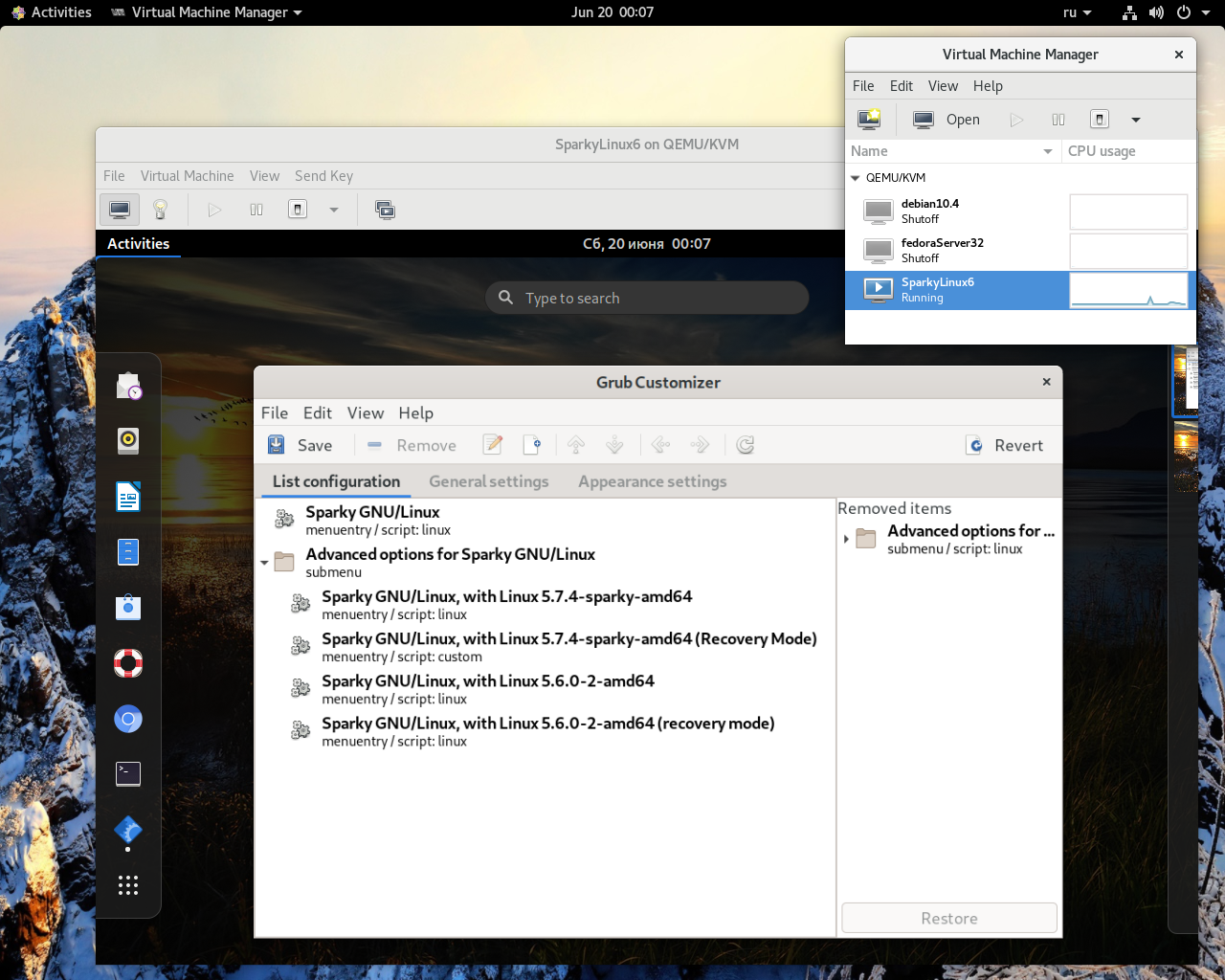Click the reload configuration icon
The height and width of the screenshot is (980, 1225).
coord(746,445)
